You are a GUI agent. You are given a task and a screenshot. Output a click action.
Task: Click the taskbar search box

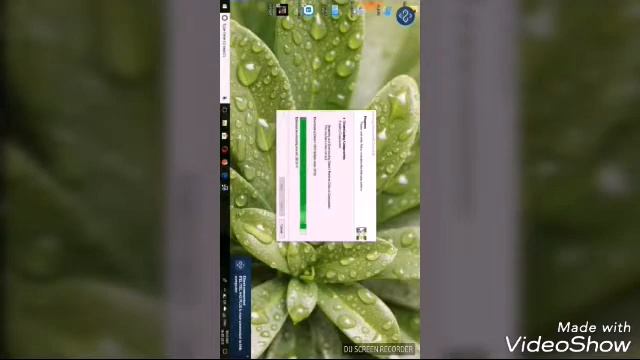pos(224,58)
